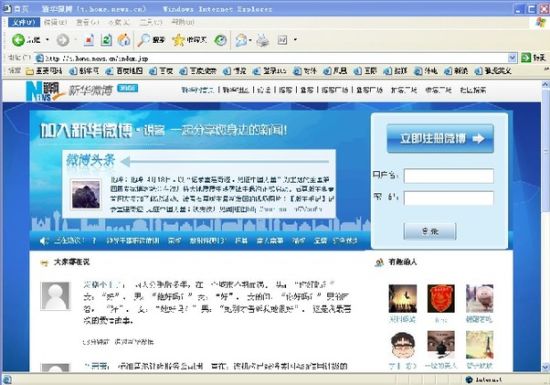Open first post's grey placeholder avatar
The height and width of the screenshot is (385, 550).
[56, 296]
